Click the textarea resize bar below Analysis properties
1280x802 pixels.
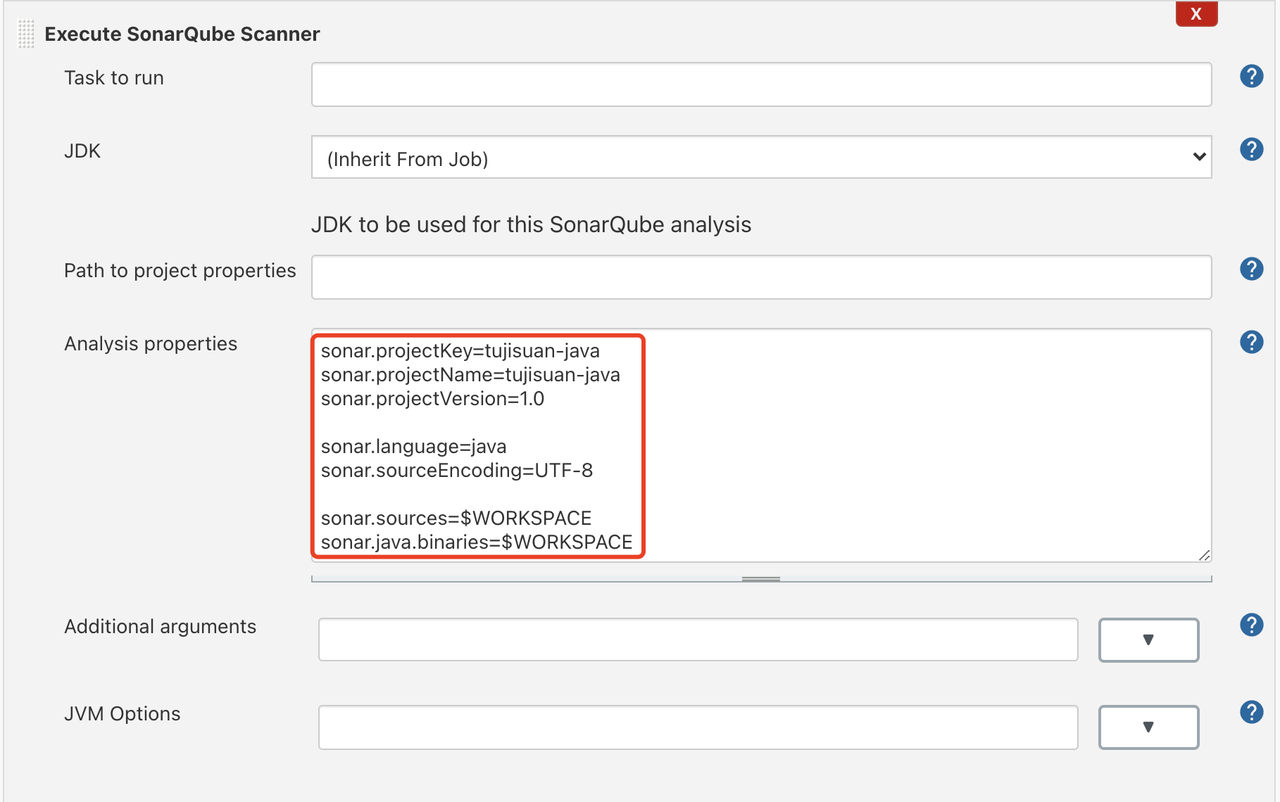761,578
